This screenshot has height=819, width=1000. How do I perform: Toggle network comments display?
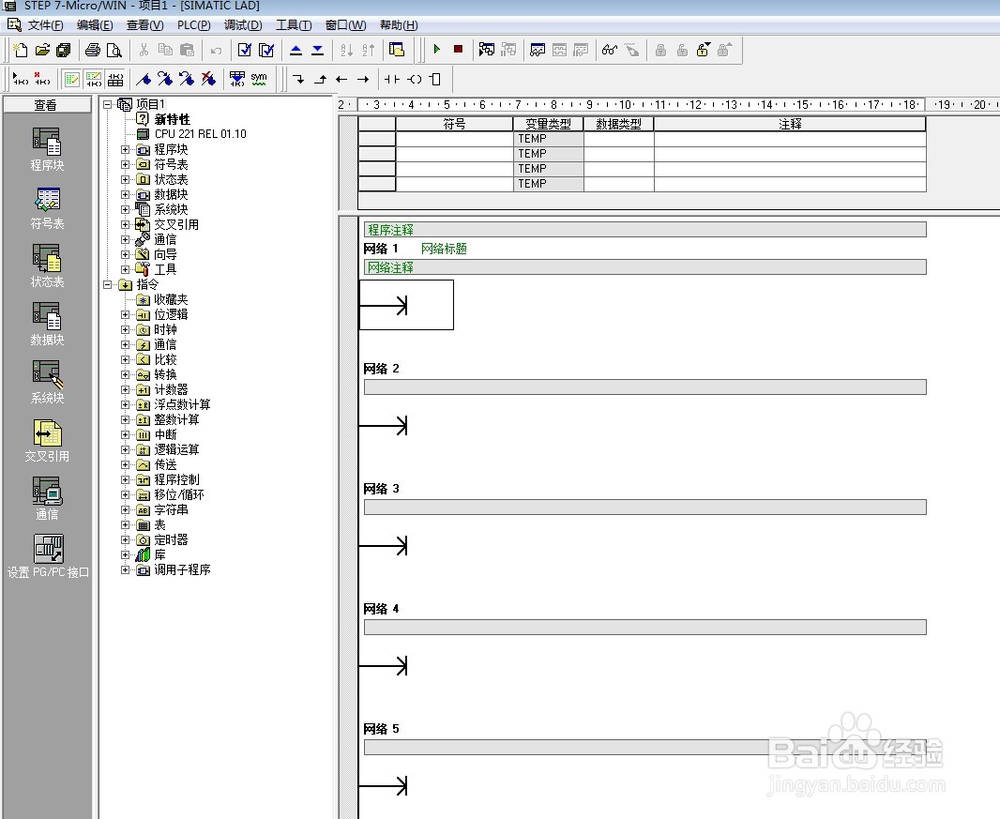point(94,79)
